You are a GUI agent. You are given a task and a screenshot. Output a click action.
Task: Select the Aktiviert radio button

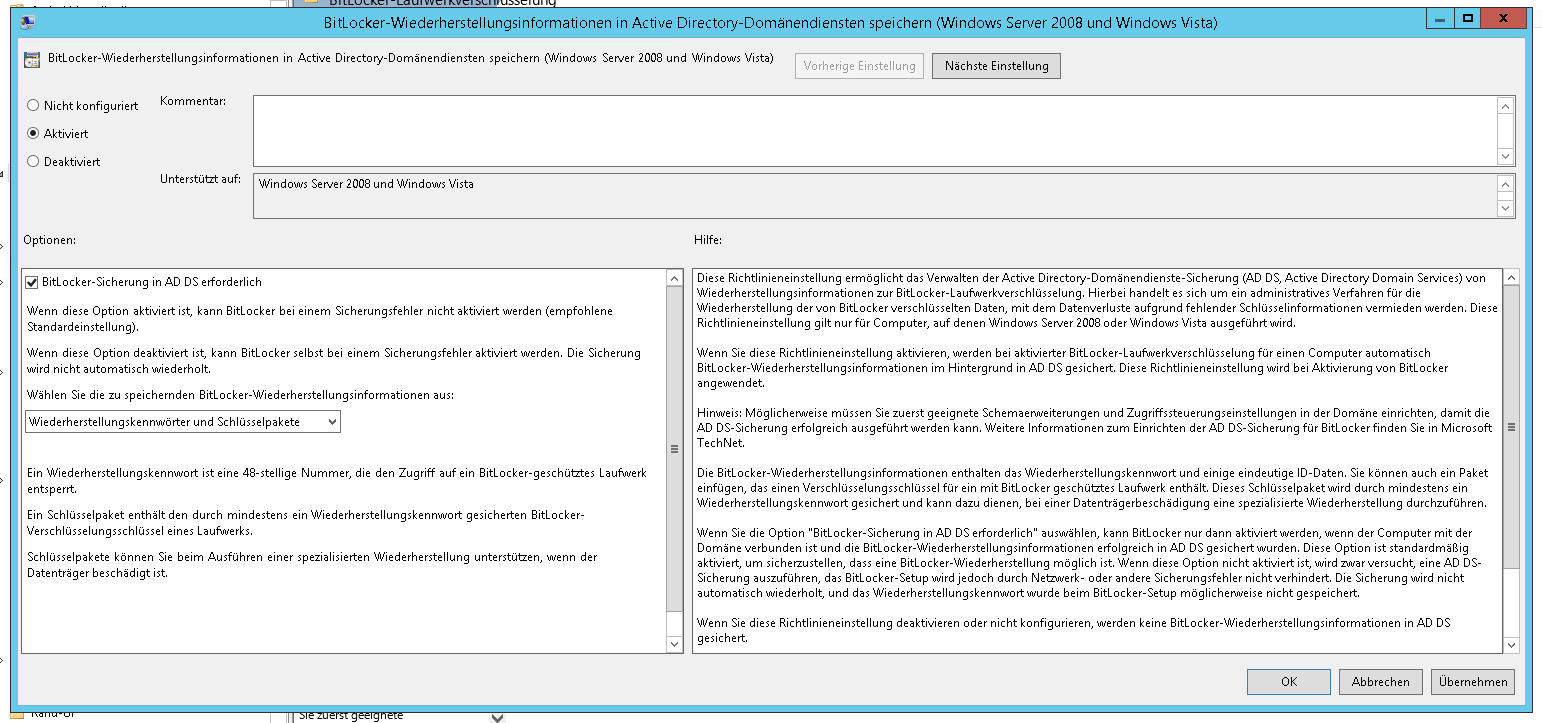tap(34, 133)
